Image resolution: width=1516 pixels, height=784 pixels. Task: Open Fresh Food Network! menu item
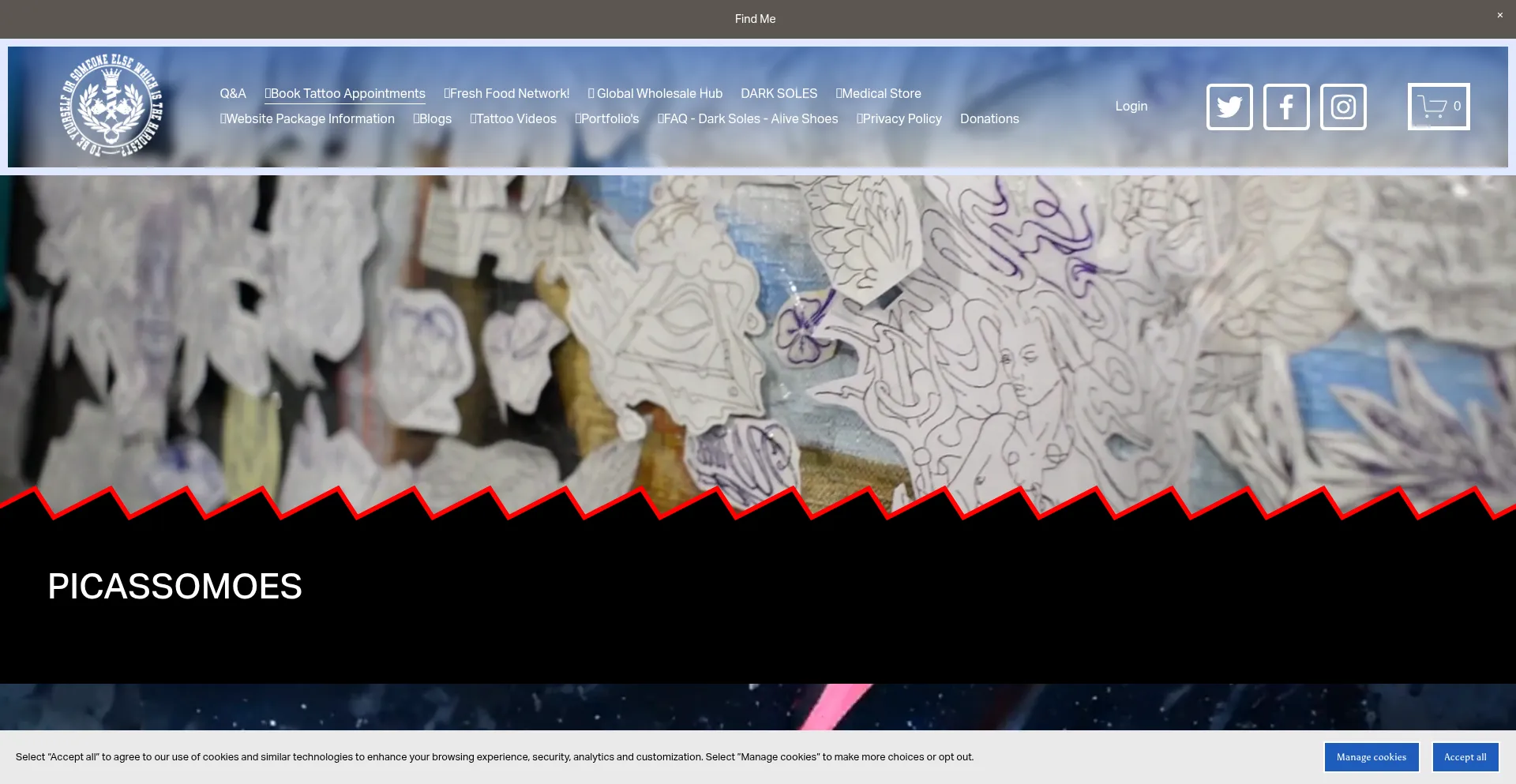[x=507, y=93]
